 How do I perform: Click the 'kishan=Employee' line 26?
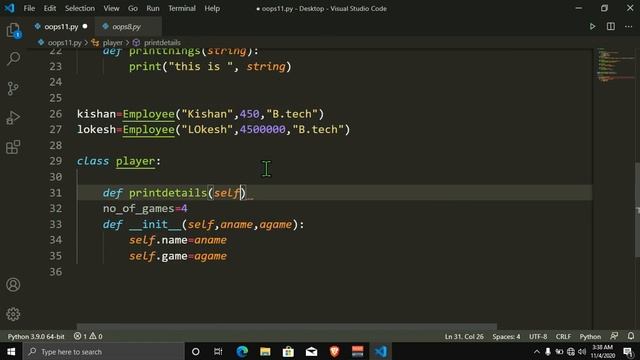click(200, 113)
